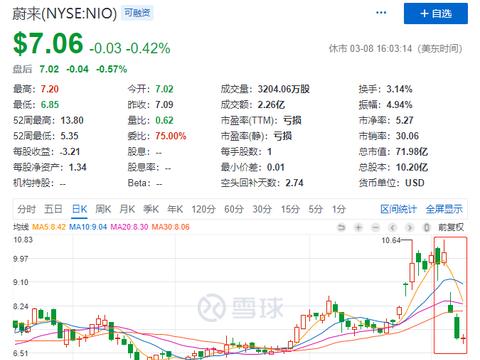This screenshot has width=480, height=360.
Task: Click the MA30:8.06 moving average label
Action: 171,227
